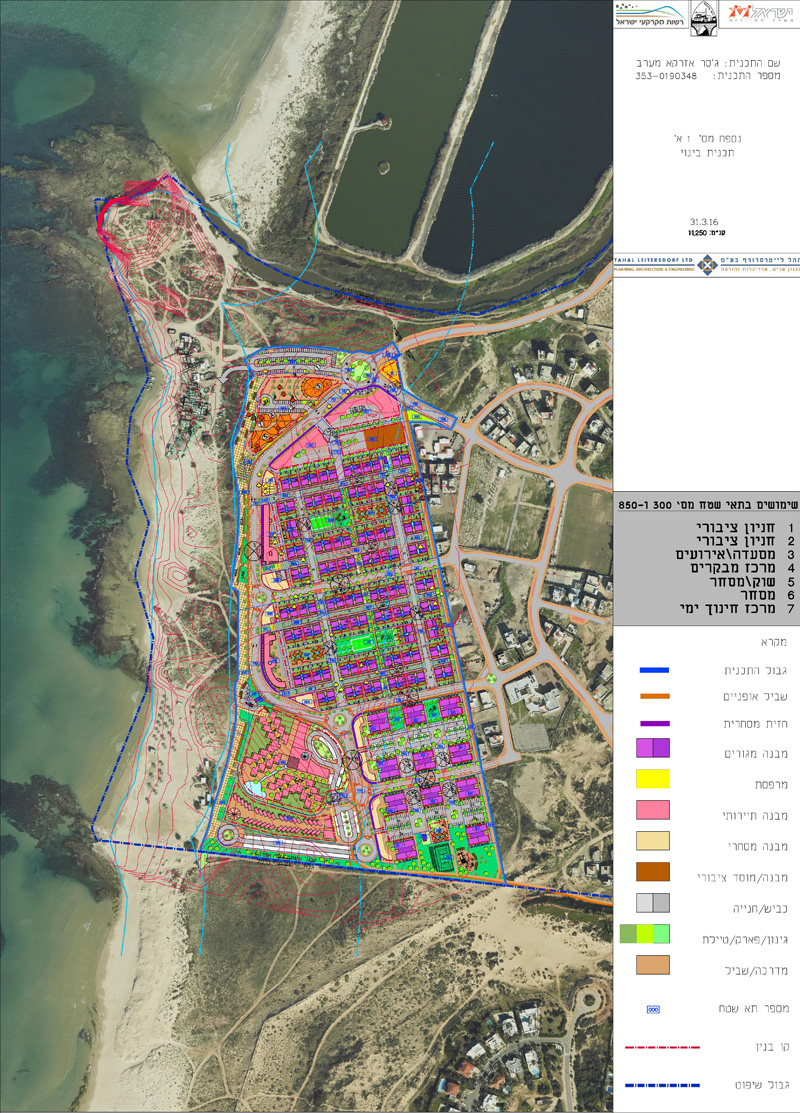
Task: Select the blue גבול התכנית legend line
Action: [x=654, y=669]
